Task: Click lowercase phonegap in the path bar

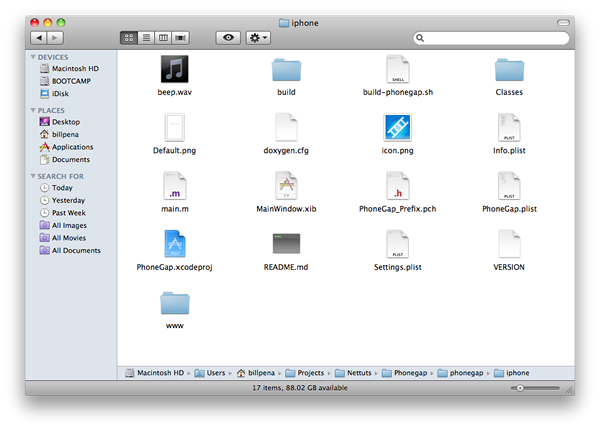Action: point(461,373)
